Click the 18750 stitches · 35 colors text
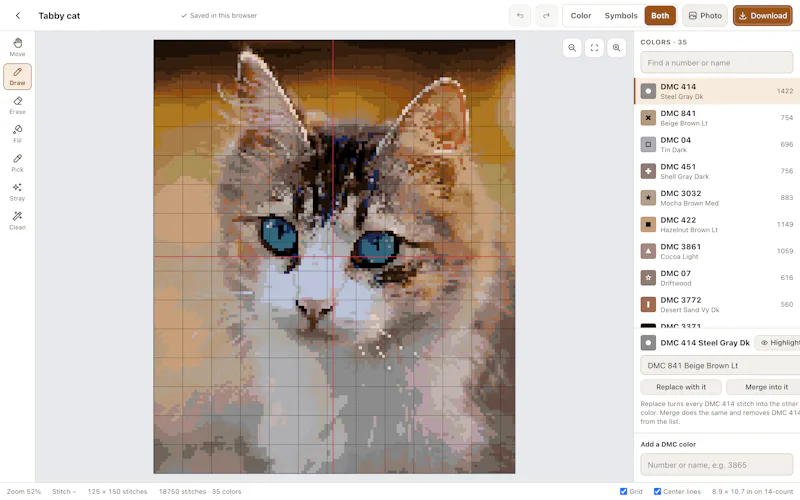The width and height of the screenshot is (800, 500). [x=199, y=491]
